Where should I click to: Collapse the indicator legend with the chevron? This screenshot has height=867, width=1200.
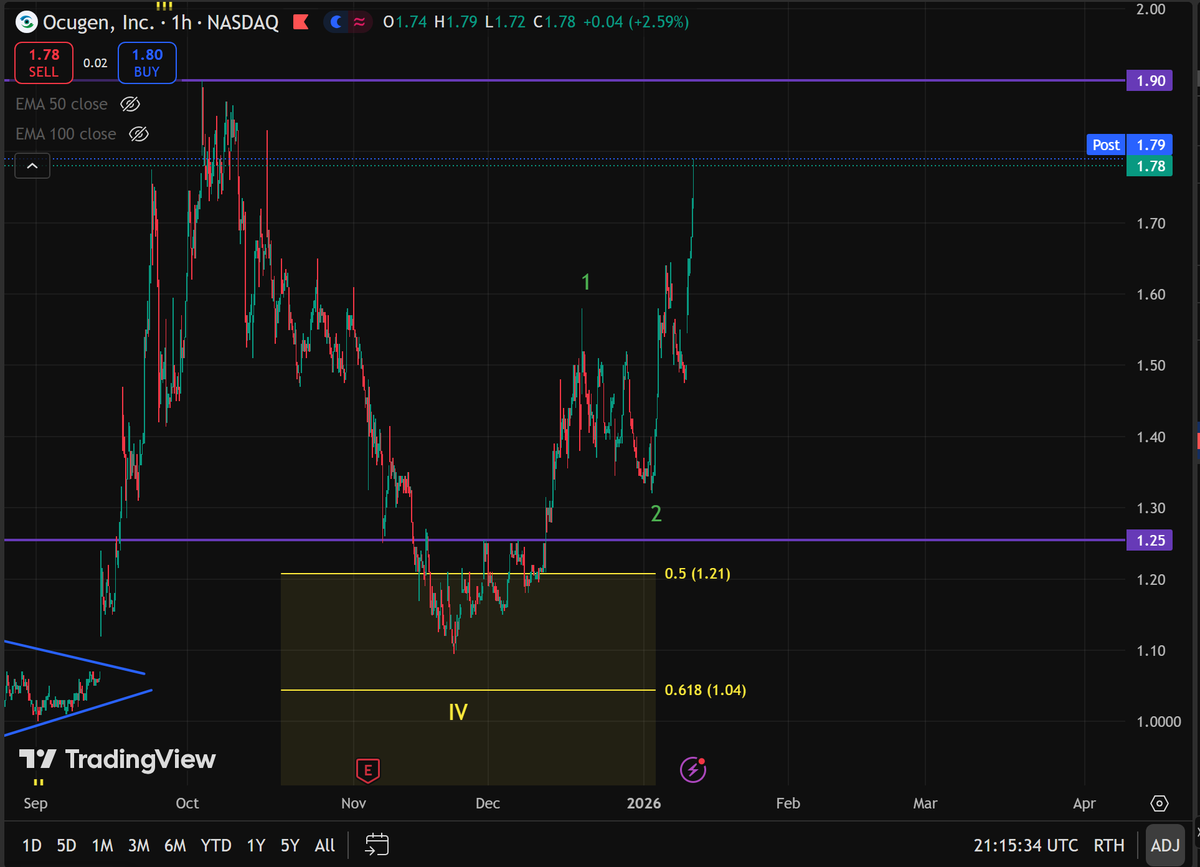tap(31, 165)
